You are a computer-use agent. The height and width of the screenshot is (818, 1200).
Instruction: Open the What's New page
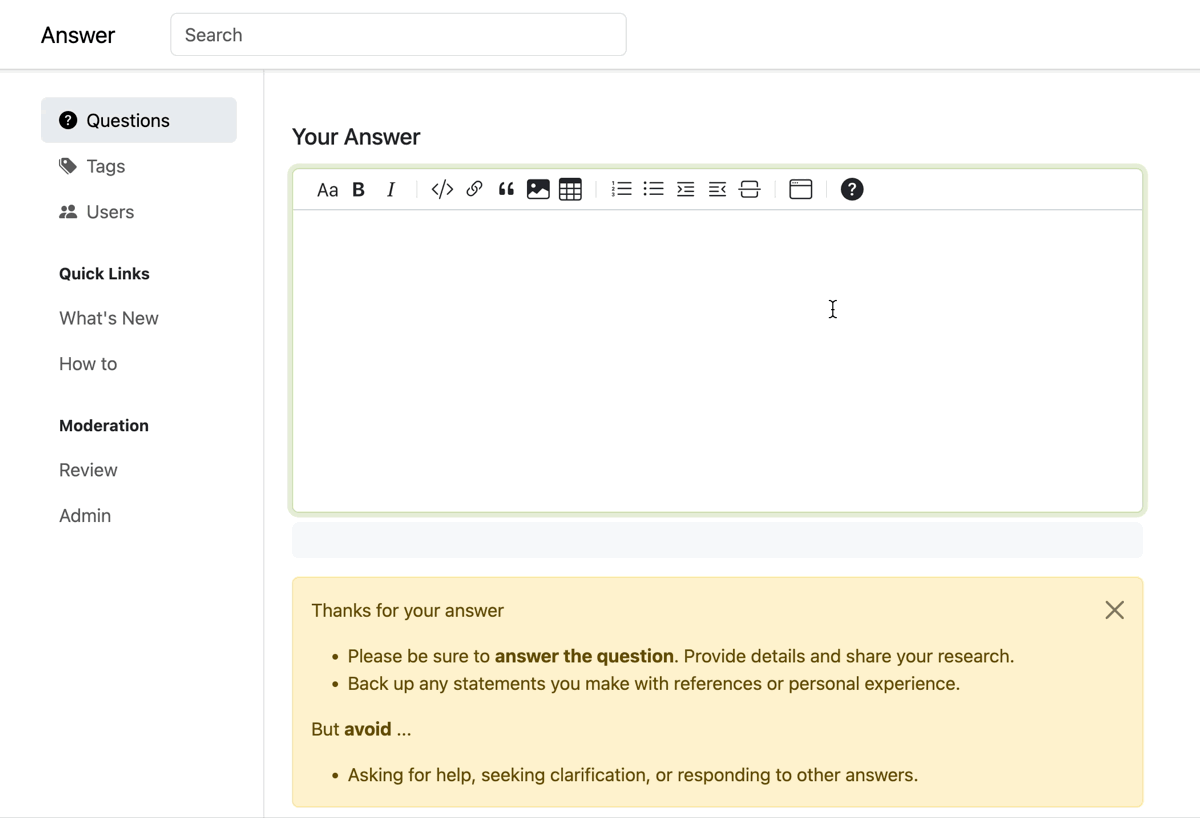click(x=108, y=318)
